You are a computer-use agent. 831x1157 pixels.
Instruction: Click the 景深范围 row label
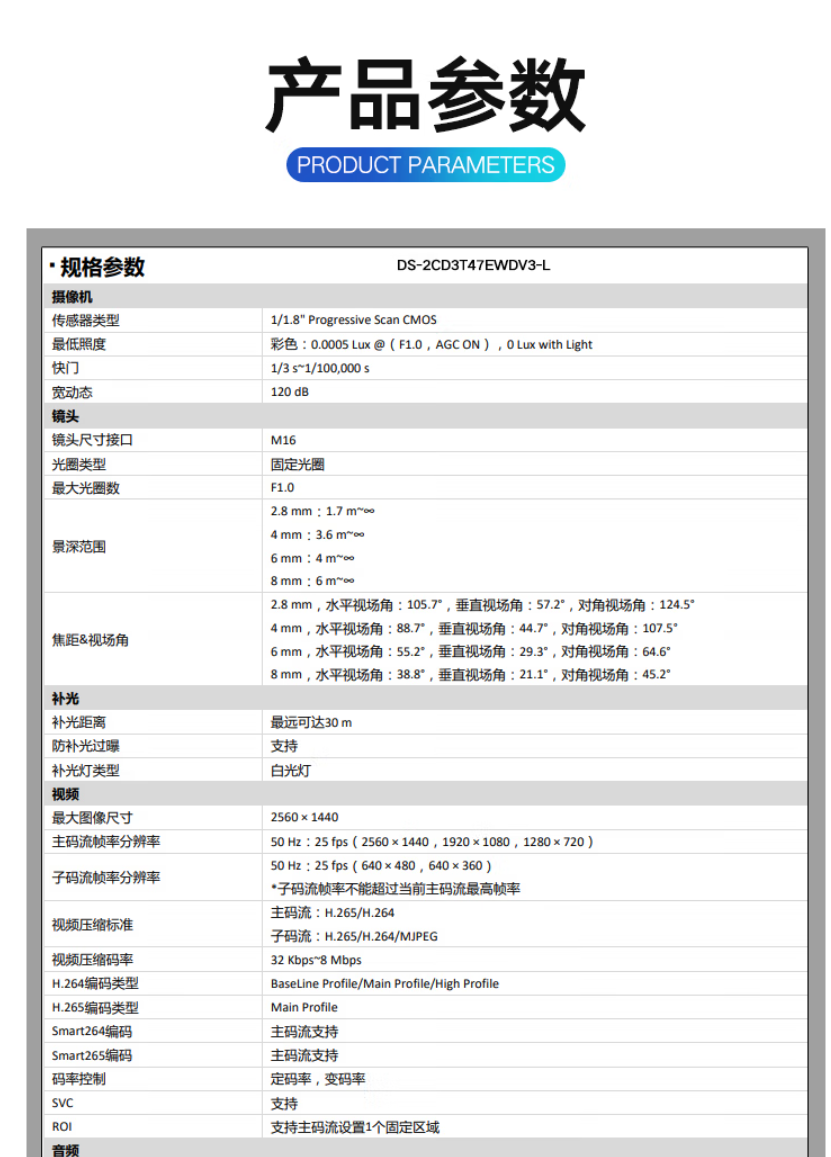(x=79, y=547)
